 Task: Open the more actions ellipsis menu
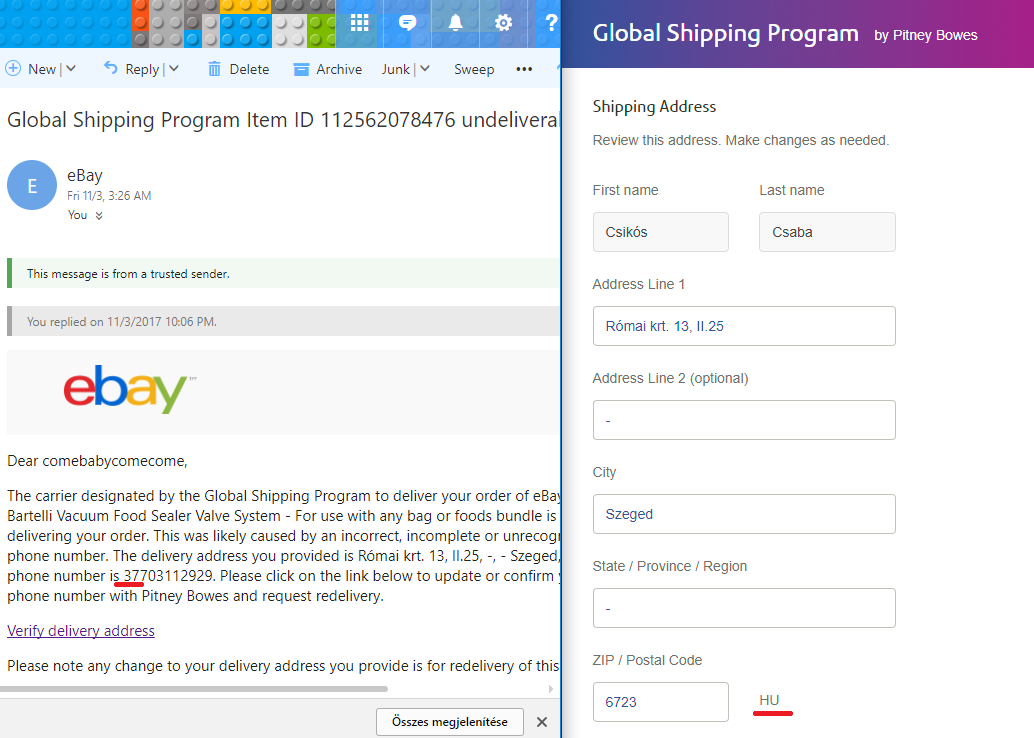click(x=524, y=69)
